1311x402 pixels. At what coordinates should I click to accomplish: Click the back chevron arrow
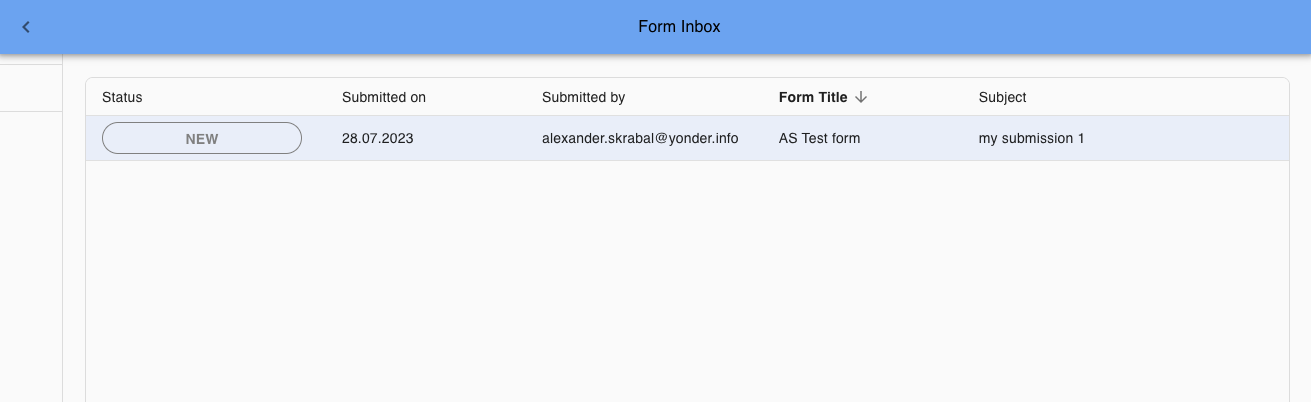click(x=26, y=27)
